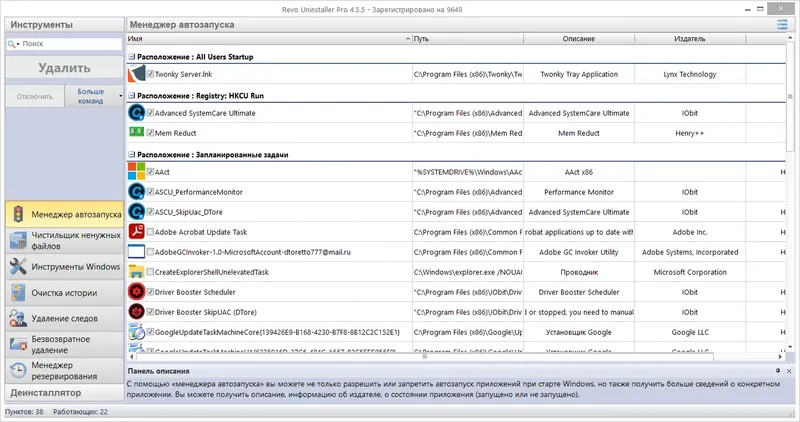Screen dimensions: 800x422
Task: Enable AdobeGCInvoker checkbox
Action: point(151,252)
